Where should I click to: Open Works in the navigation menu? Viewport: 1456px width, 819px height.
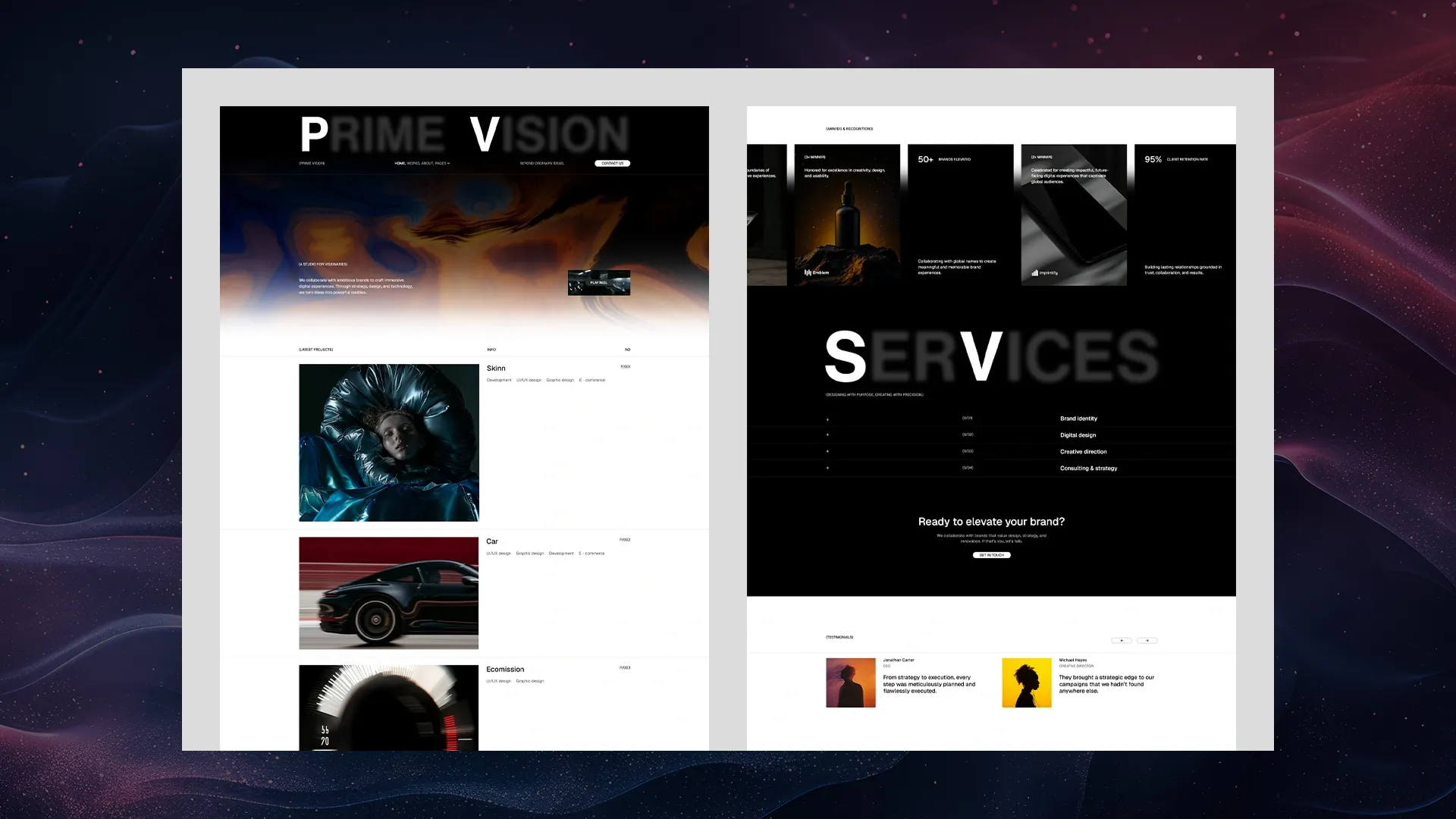[x=413, y=163]
